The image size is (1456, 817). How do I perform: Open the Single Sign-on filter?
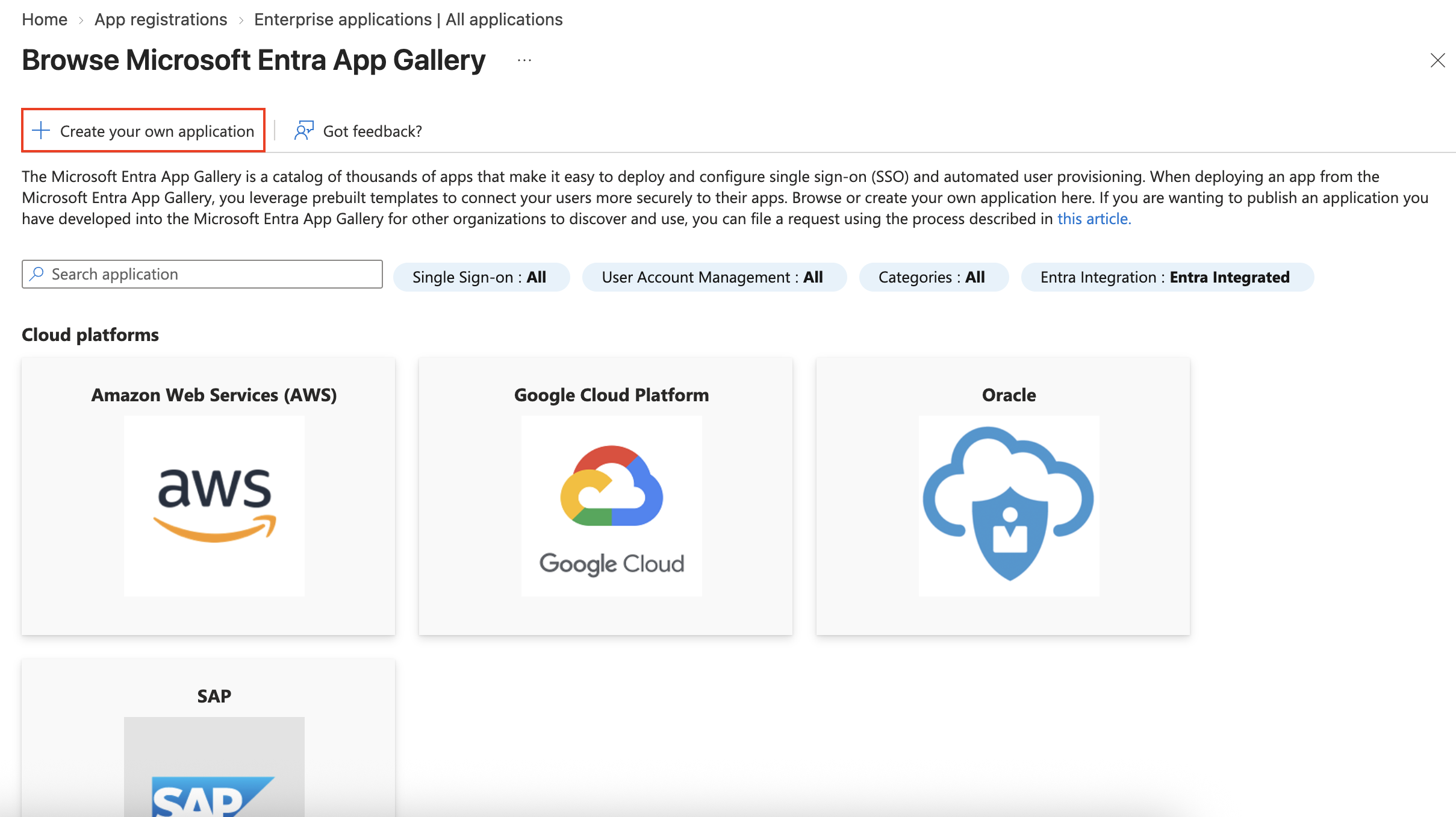(481, 277)
